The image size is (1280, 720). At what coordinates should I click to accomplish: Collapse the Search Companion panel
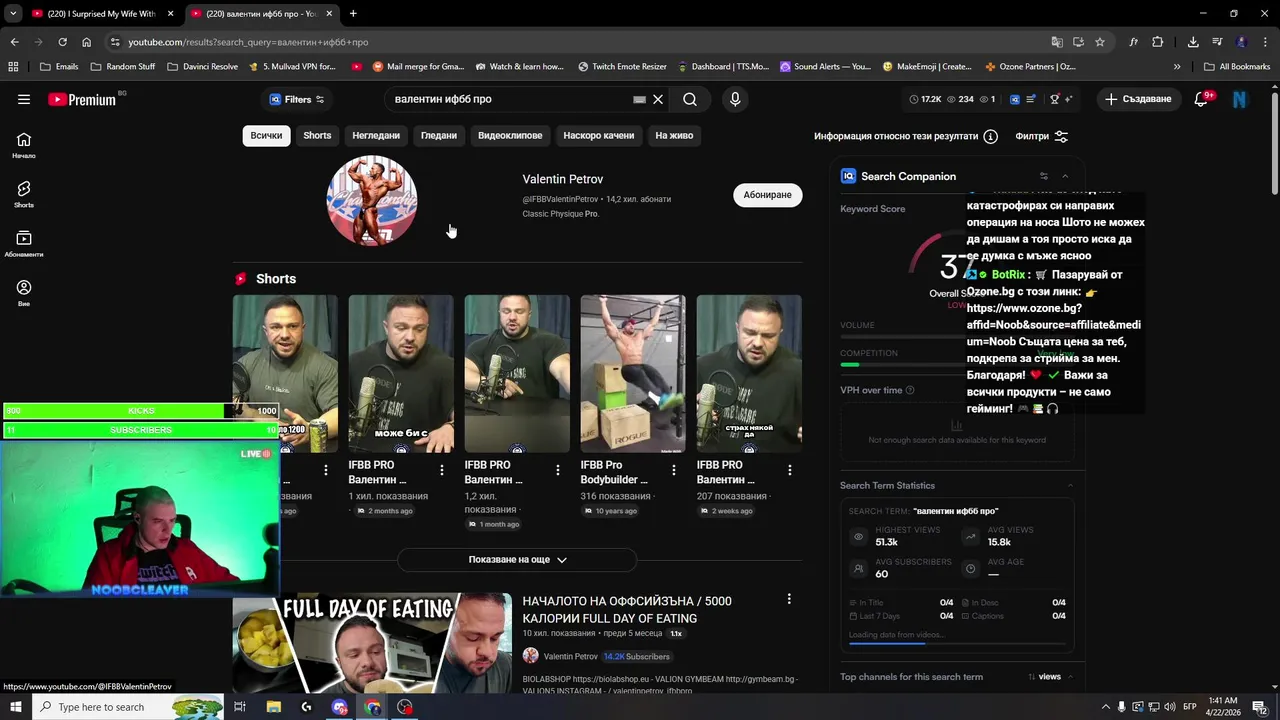tap(1065, 176)
